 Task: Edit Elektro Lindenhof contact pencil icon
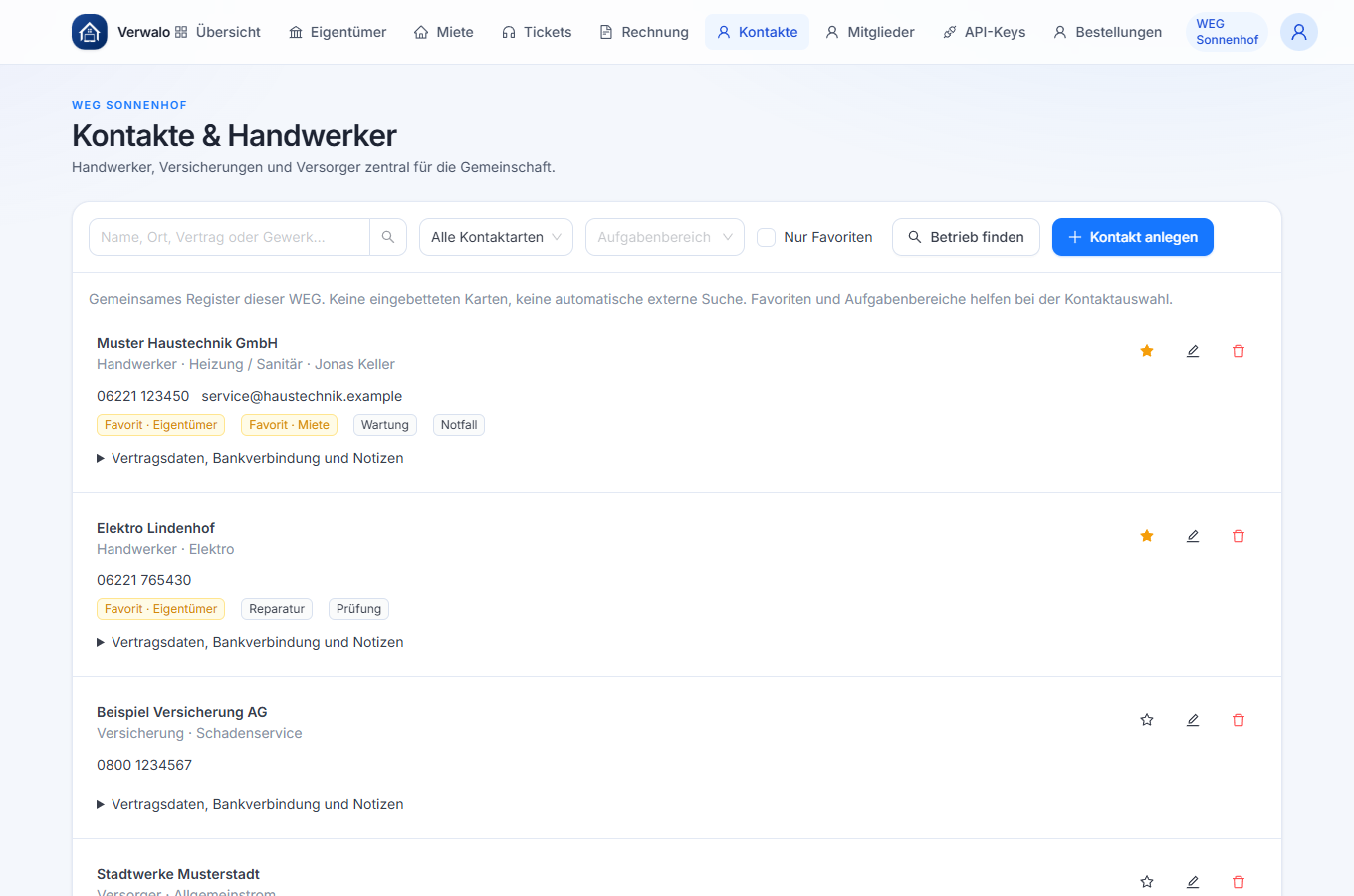pyautogui.click(x=1193, y=536)
